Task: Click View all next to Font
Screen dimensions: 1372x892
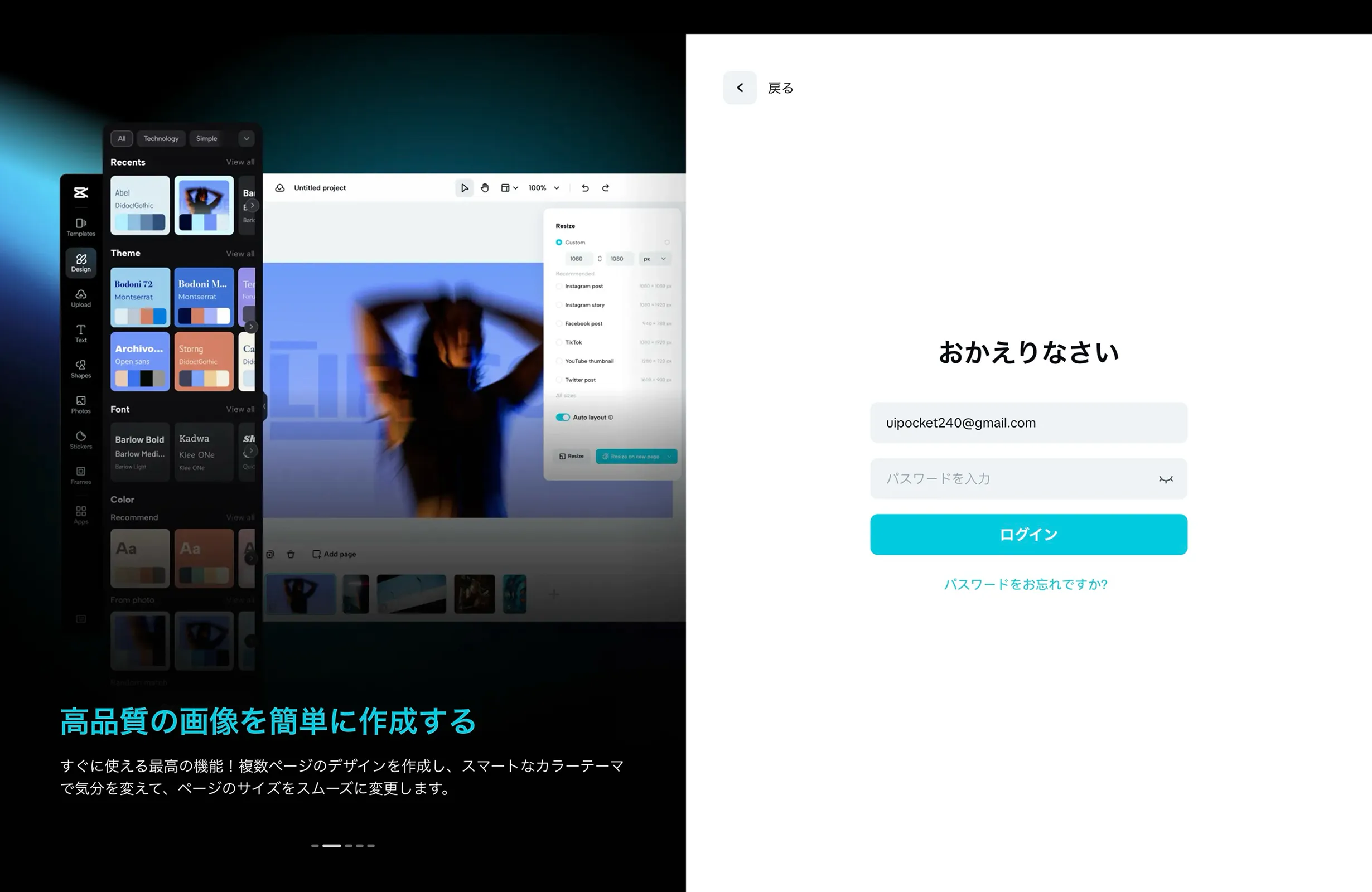Action: 240,409
